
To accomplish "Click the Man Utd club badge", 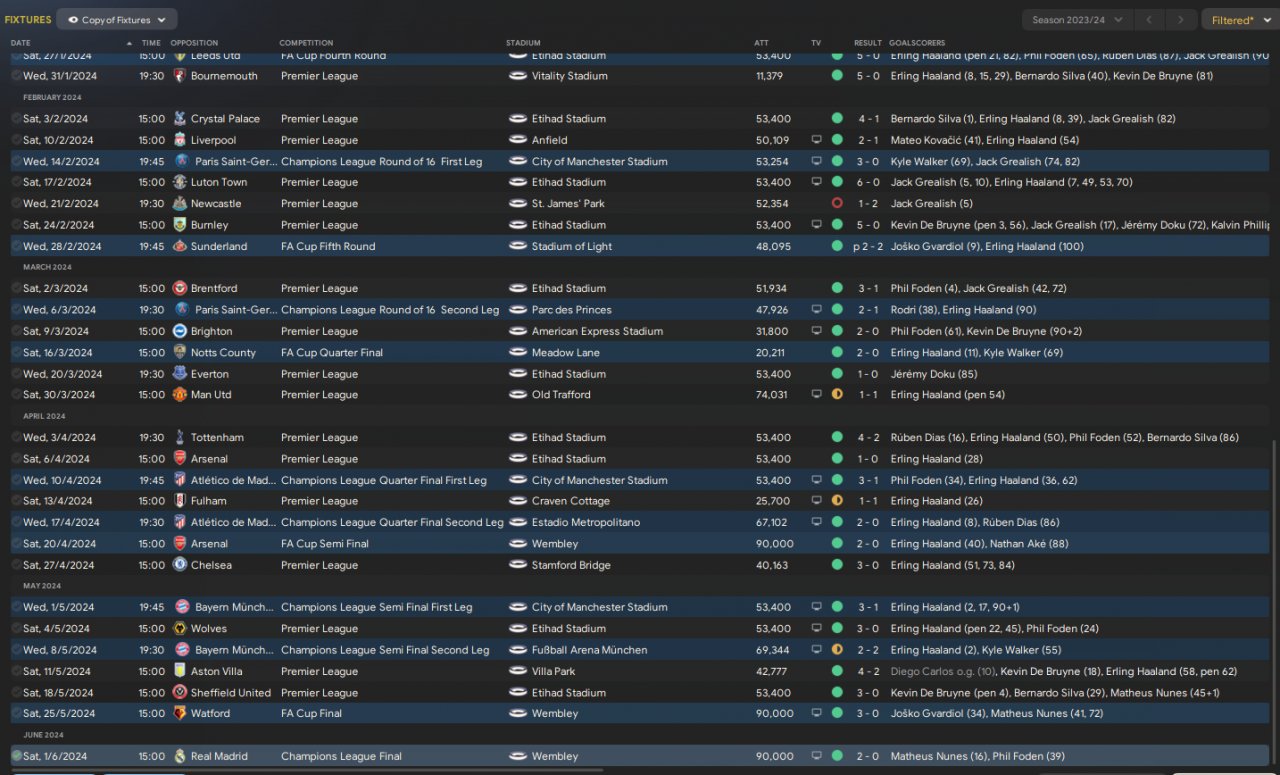I will (x=180, y=395).
